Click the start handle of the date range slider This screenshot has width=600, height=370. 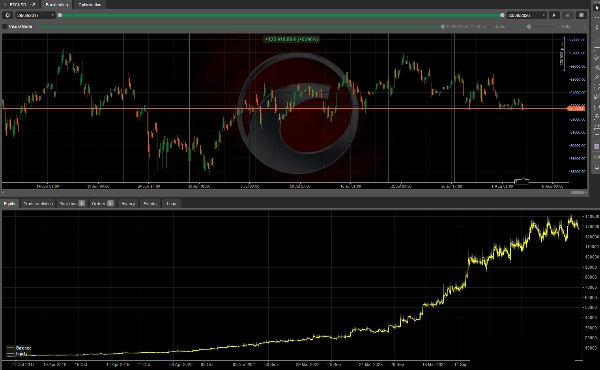[x=60, y=15]
